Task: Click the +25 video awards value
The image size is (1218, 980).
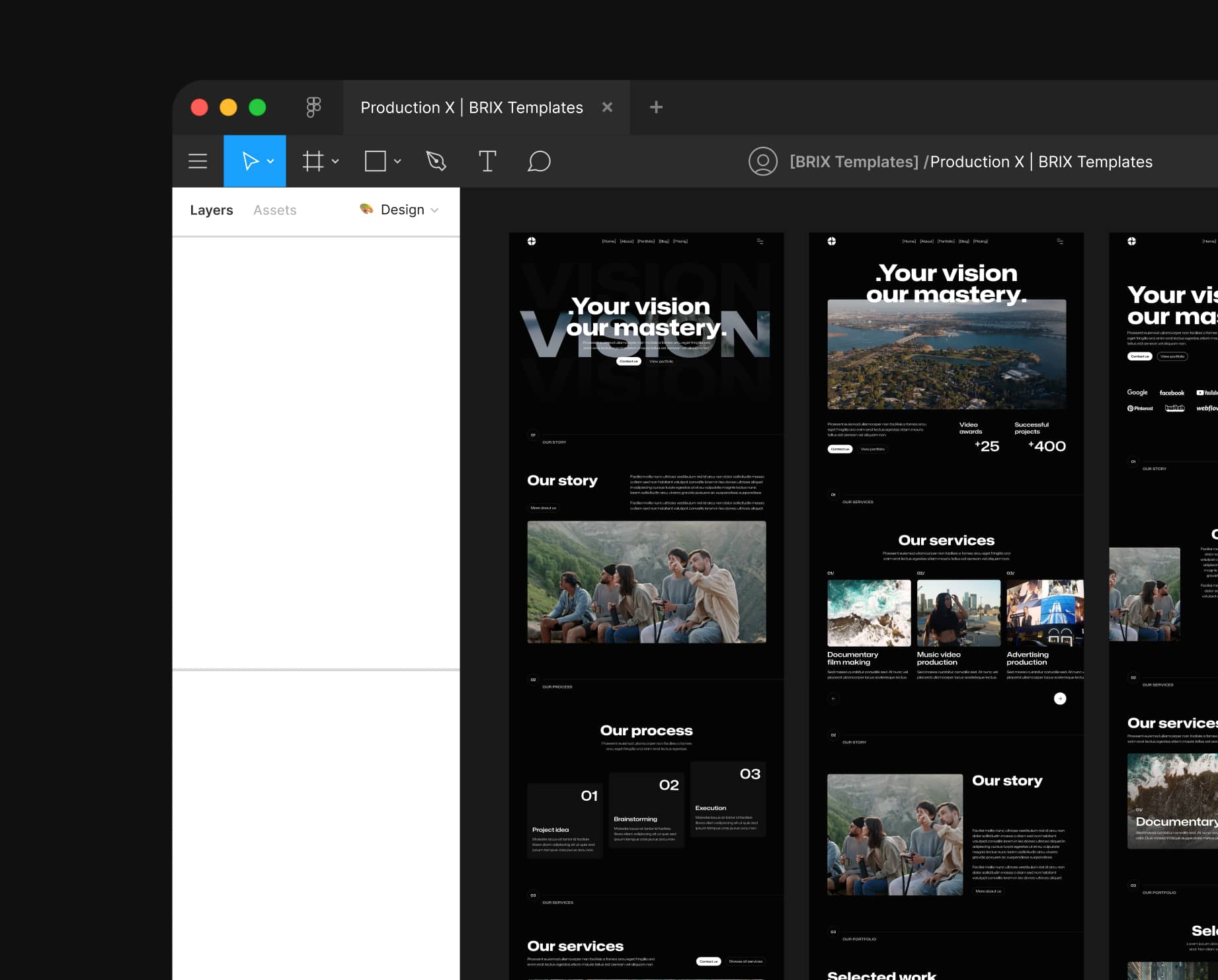Action: [x=987, y=446]
